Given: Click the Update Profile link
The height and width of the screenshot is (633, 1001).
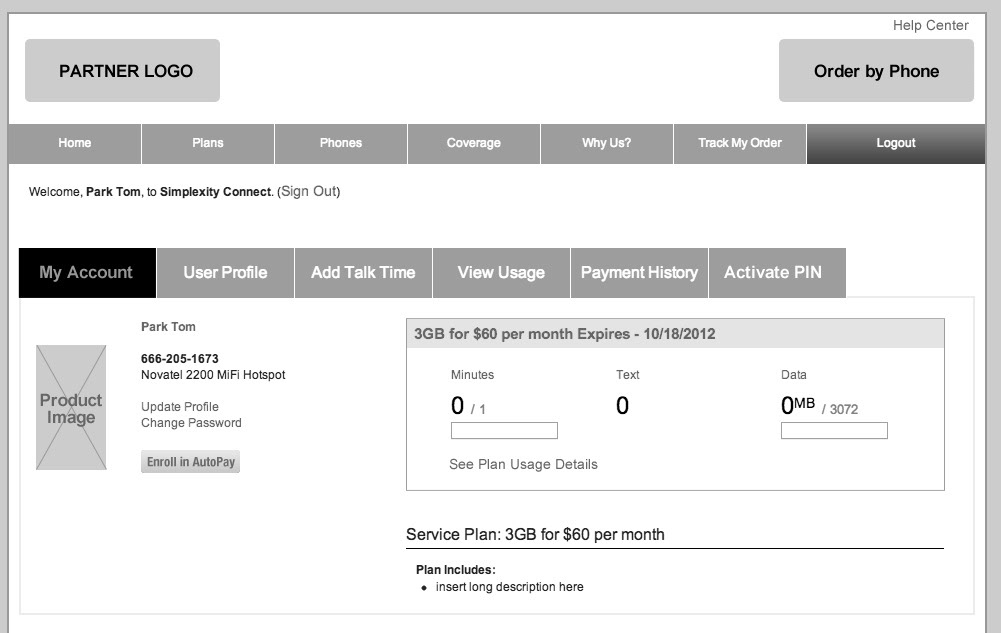Looking at the screenshot, I should 180,407.
